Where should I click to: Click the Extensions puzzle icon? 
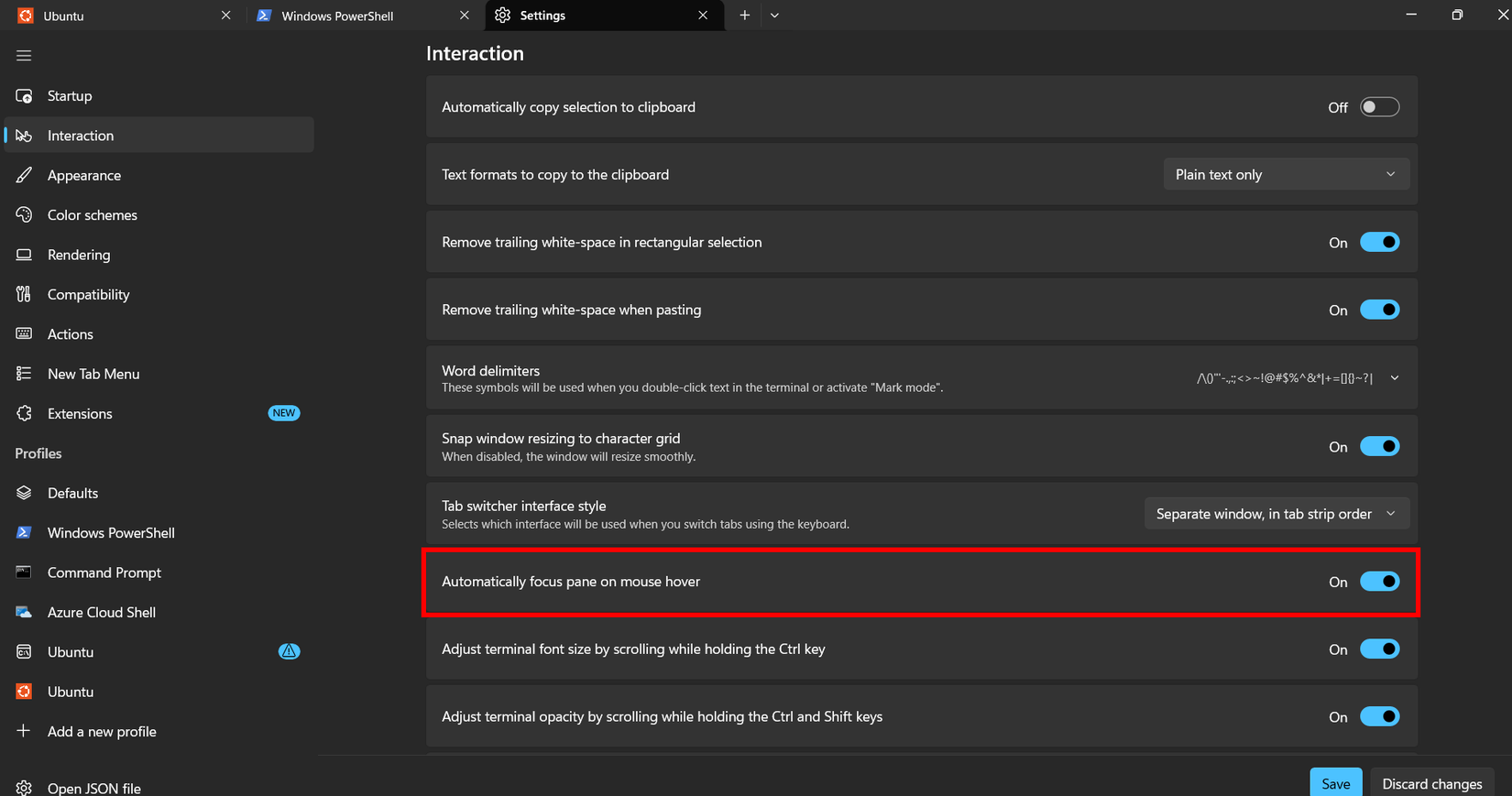click(x=24, y=413)
